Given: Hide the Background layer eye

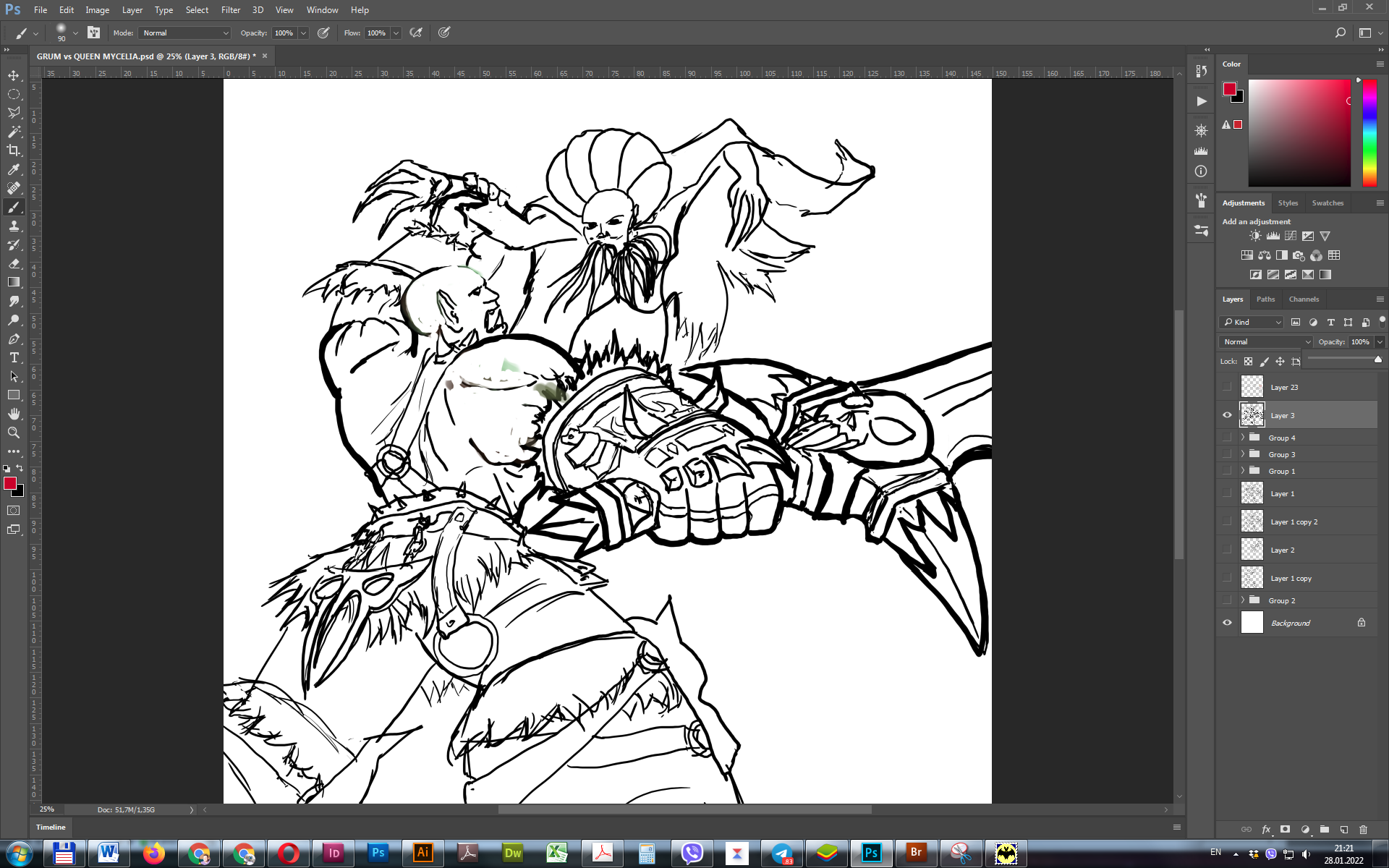Looking at the screenshot, I should click(x=1227, y=623).
